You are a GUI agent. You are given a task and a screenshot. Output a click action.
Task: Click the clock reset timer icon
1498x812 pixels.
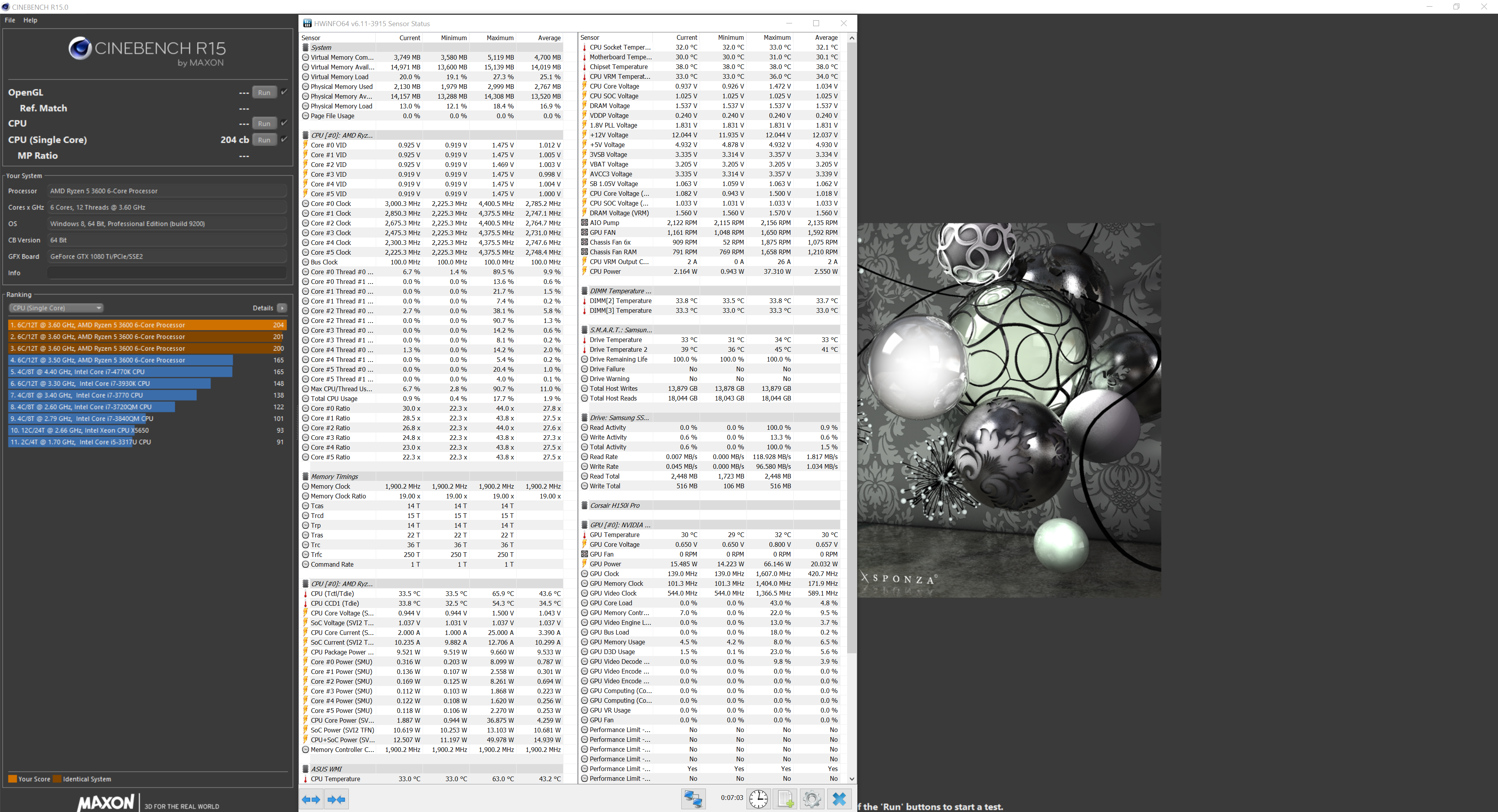[x=758, y=799]
